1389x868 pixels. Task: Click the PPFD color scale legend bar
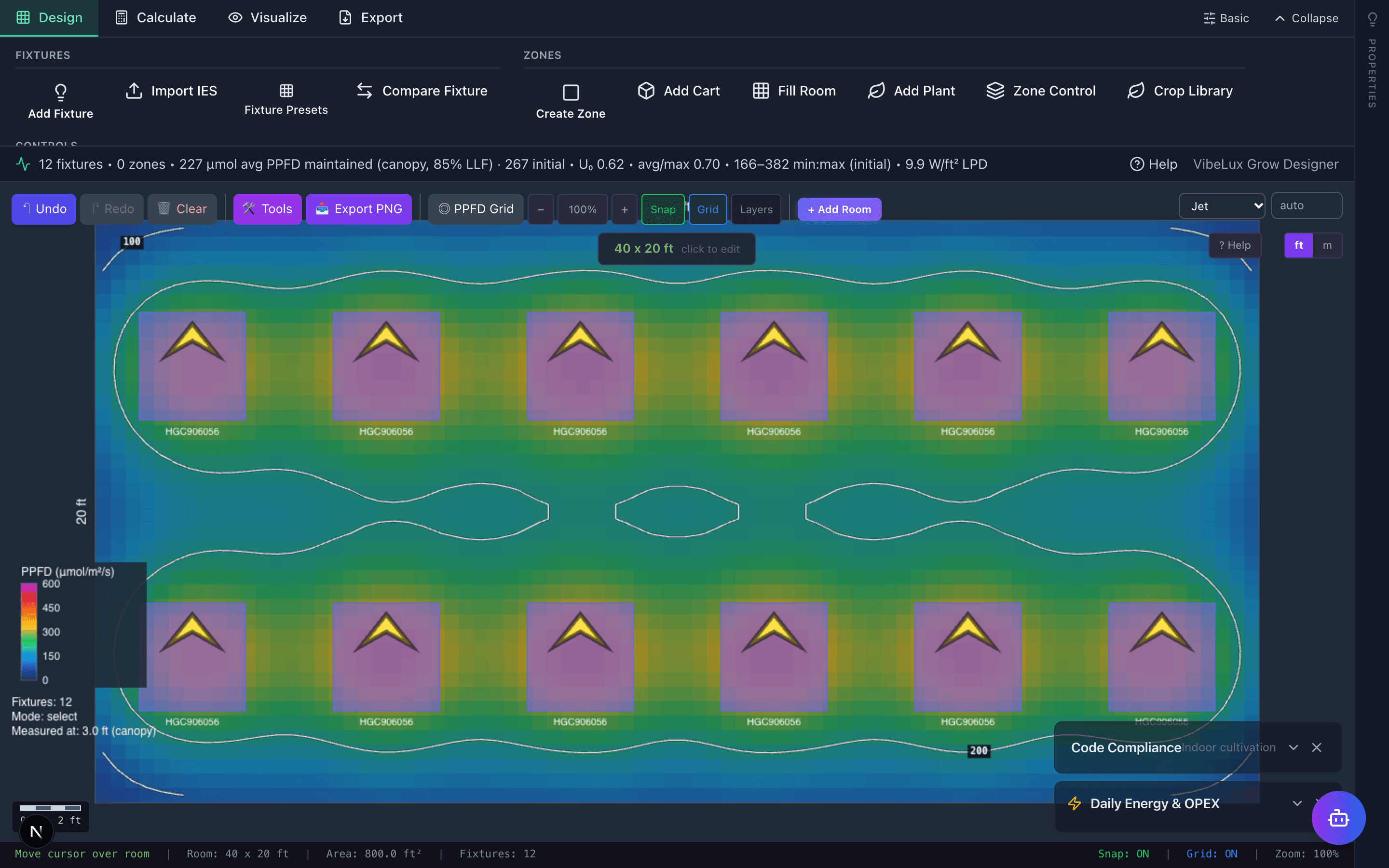[29, 632]
